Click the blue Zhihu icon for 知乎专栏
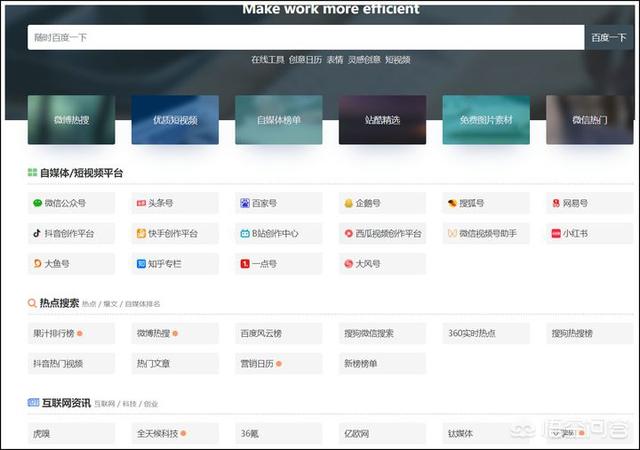640x450 pixels. (141, 264)
